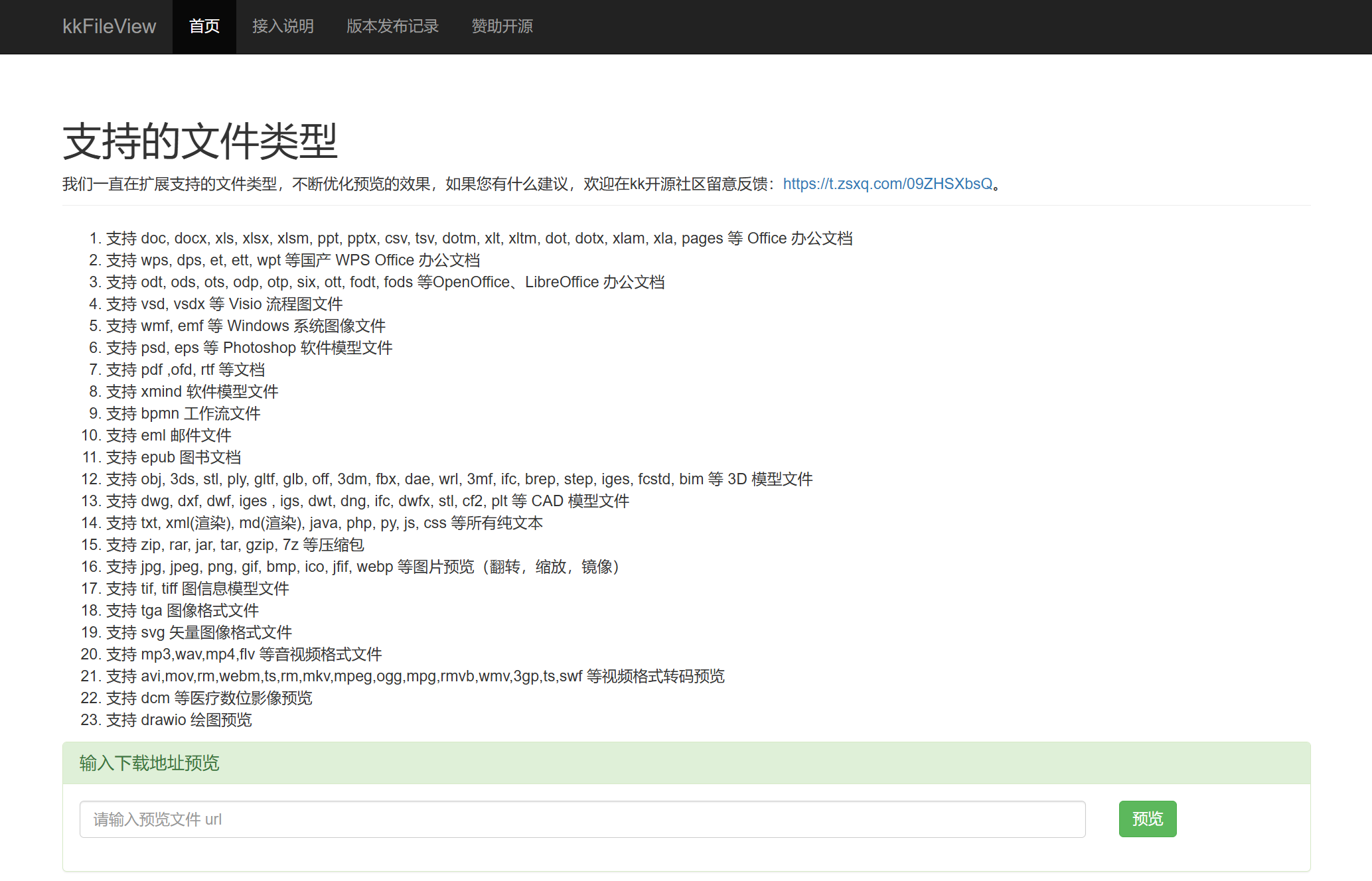Click the CAD 模型文件 list item
Screen dimensions: 1372x881
367,501
